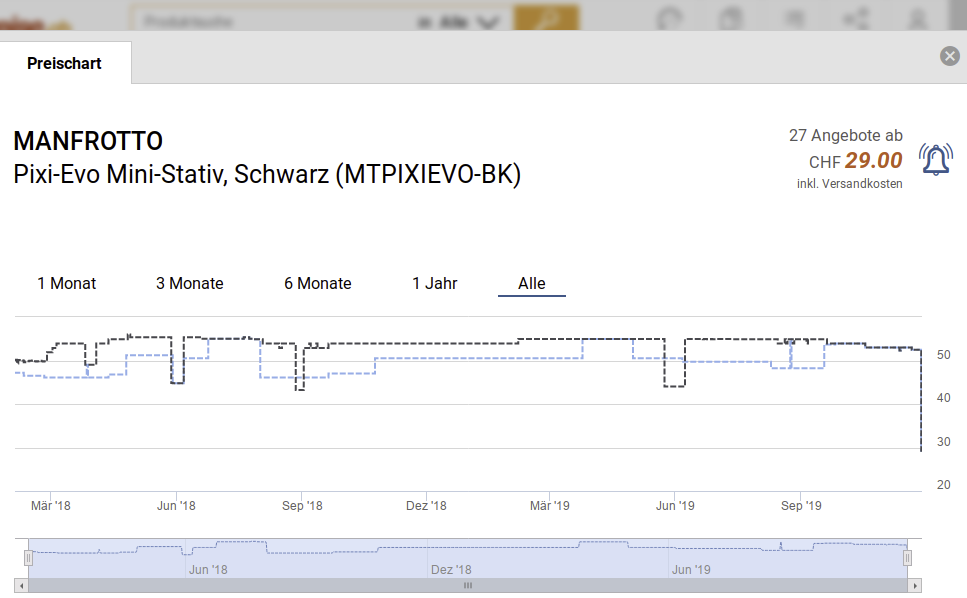The width and height of the screenshot is (967, 598).
Task: Click the scrollbar left arrow
Action: click(20, 585)
